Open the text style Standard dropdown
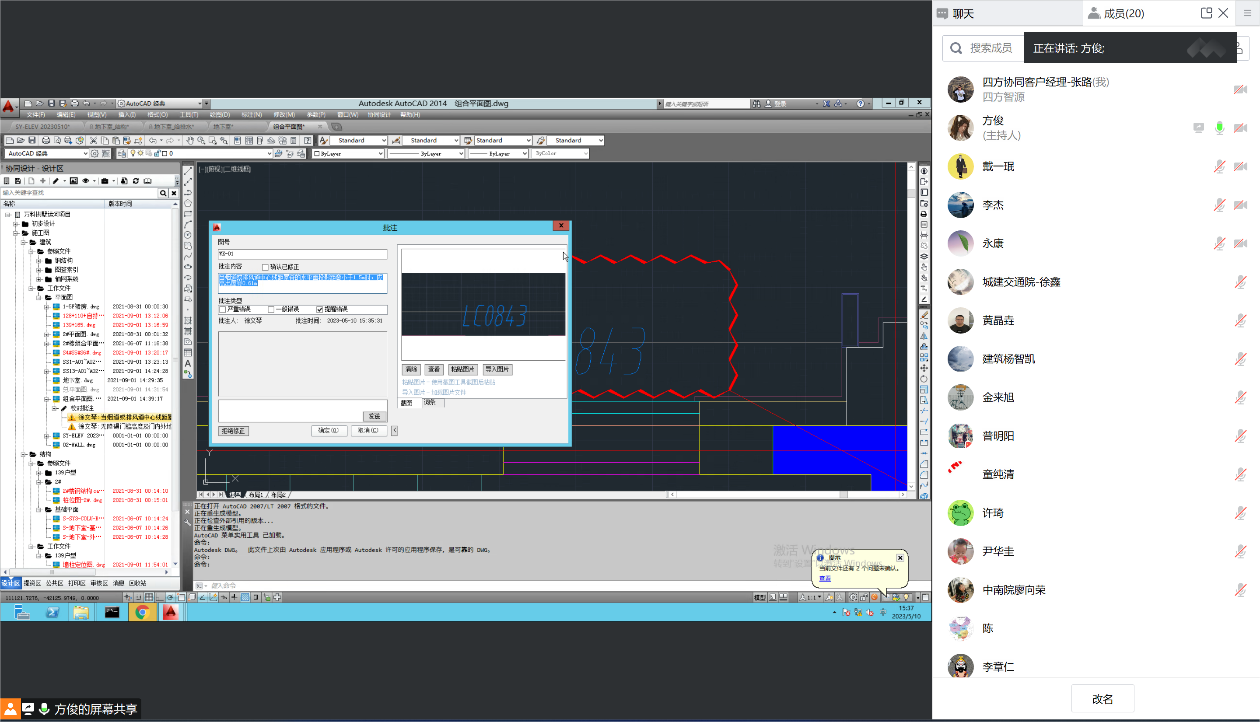 (x=359, y=140)
